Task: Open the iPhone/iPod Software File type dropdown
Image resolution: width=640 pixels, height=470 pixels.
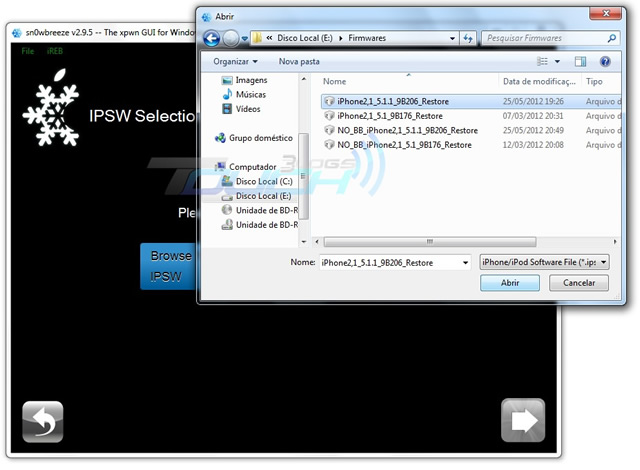Action: tap(544, 262)
